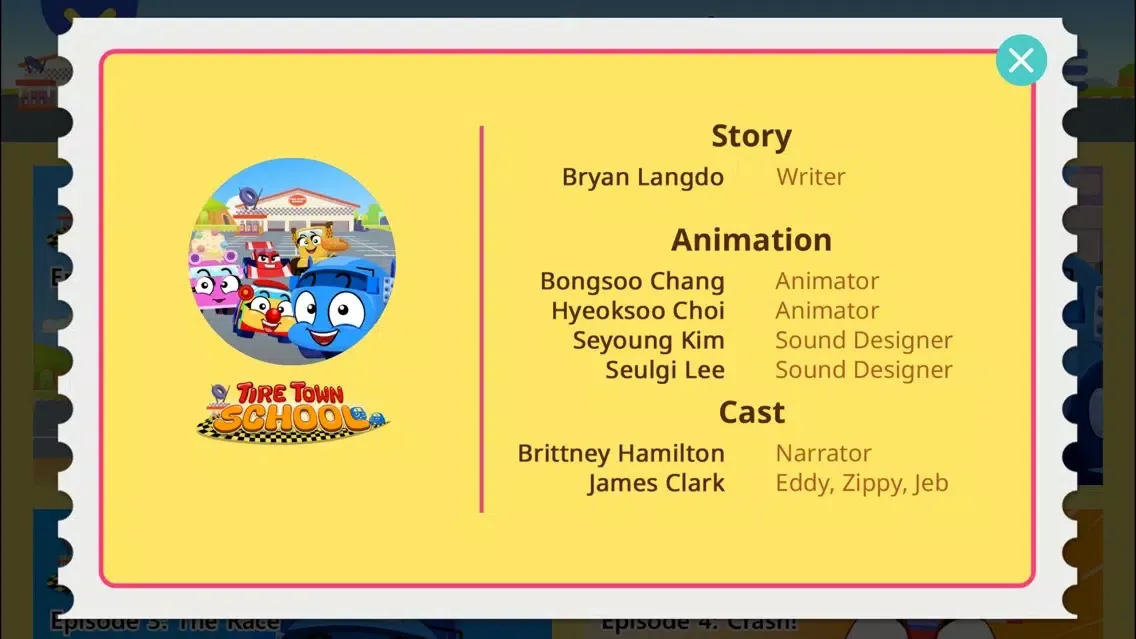The image size is (1136, 639).
Task: Click the Tire Town School logo
Action: pos(293,412)
